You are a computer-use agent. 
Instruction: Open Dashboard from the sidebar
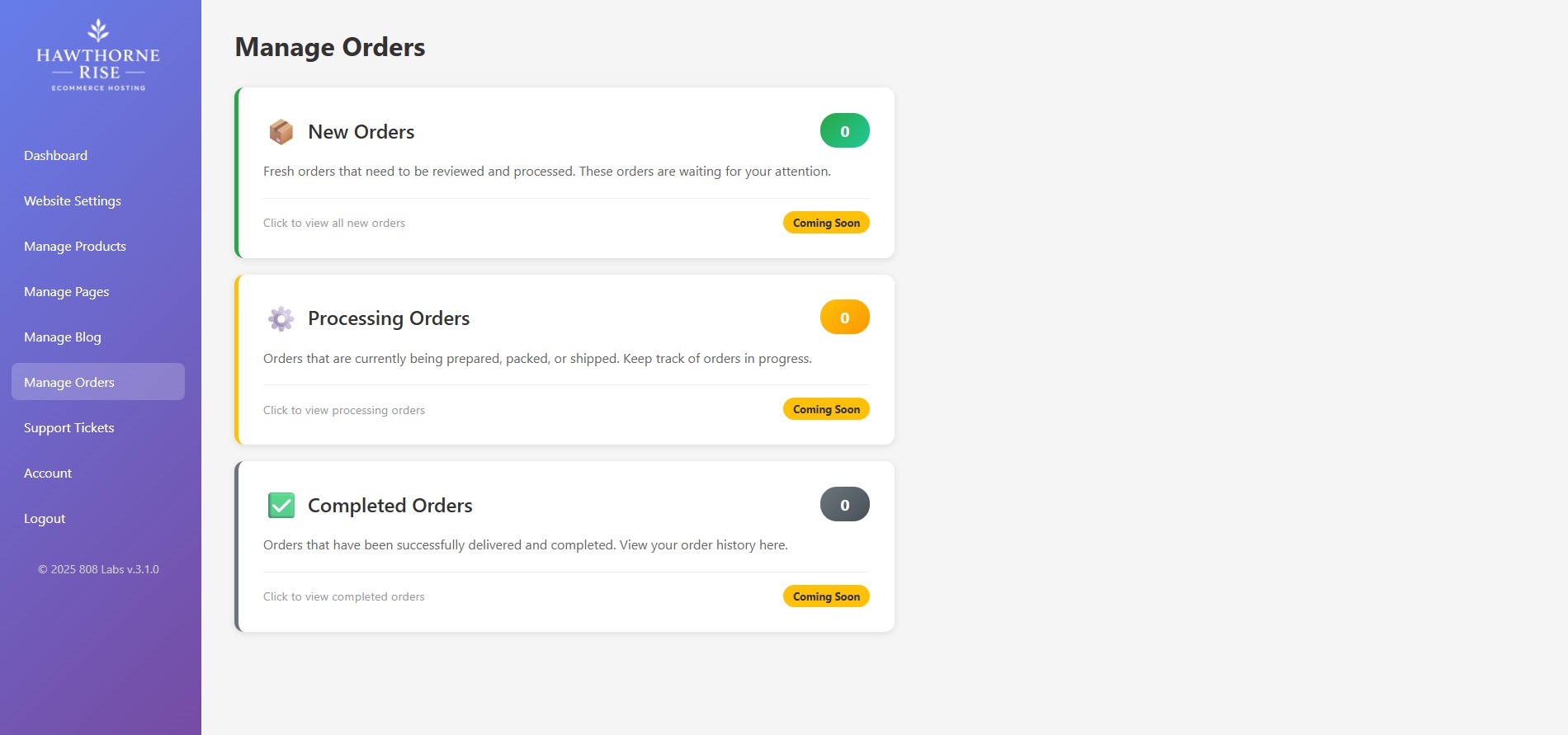pos(55,155)
